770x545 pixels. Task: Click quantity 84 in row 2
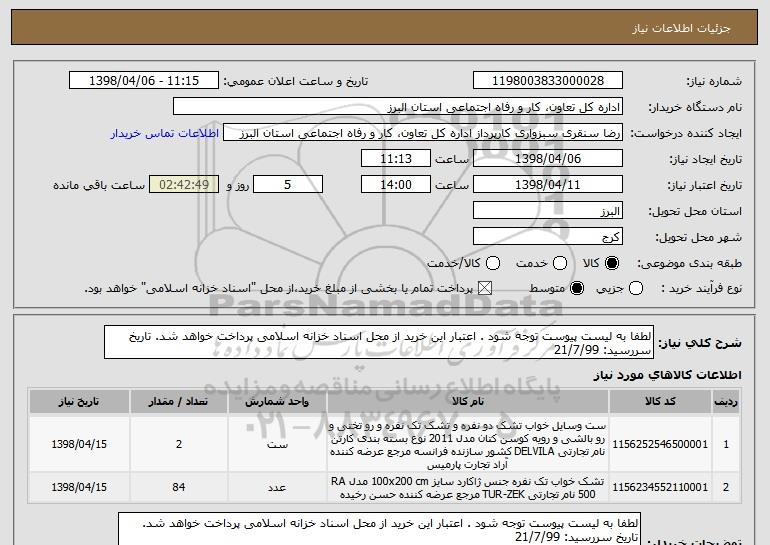pos(179,488)
